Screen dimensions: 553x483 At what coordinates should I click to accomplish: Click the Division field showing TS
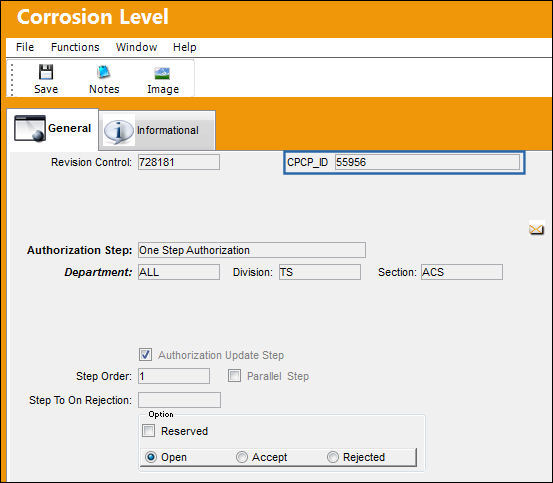(320, 272)
